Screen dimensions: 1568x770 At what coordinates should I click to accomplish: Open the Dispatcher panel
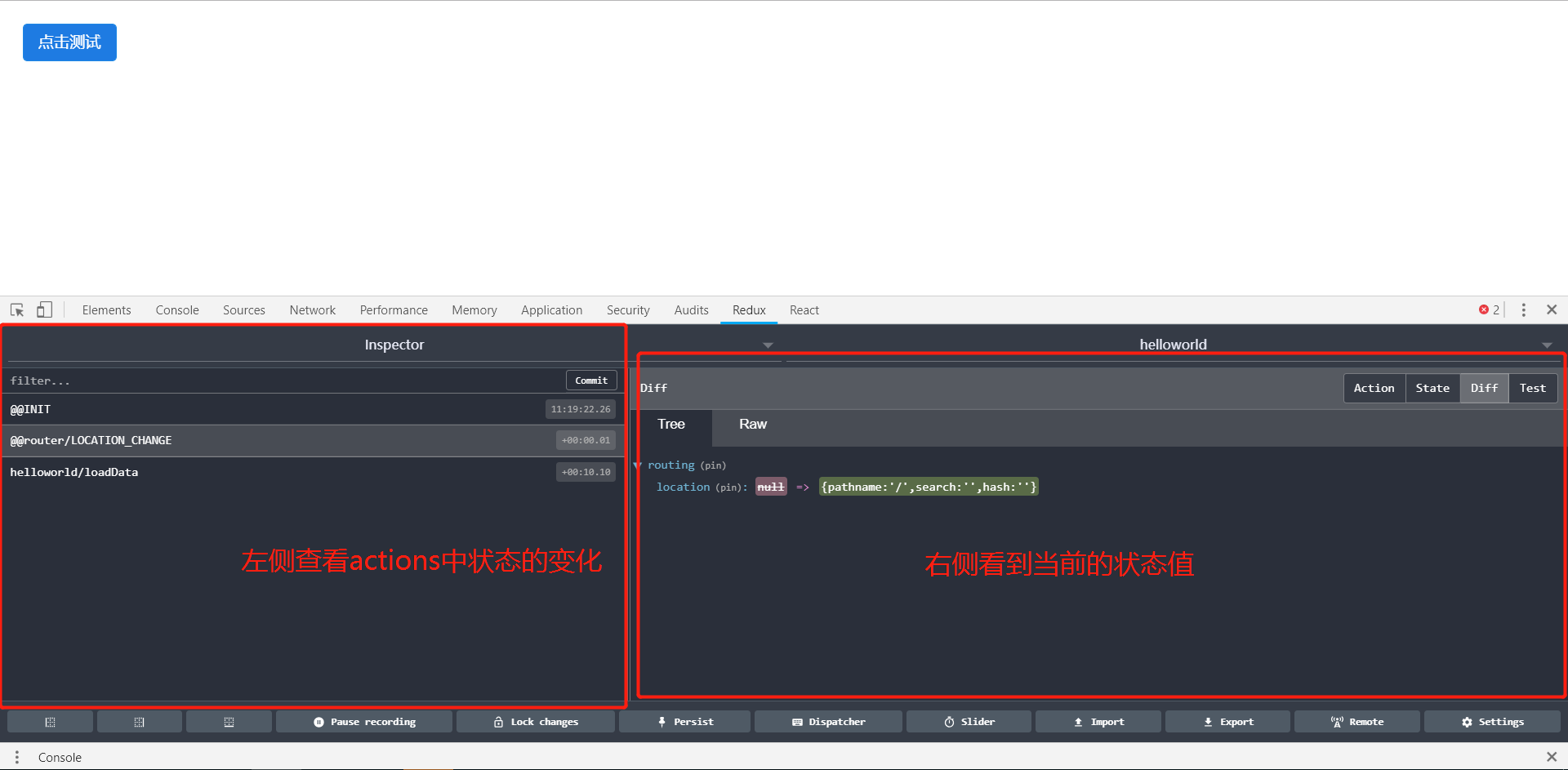(x=828, y=722)
